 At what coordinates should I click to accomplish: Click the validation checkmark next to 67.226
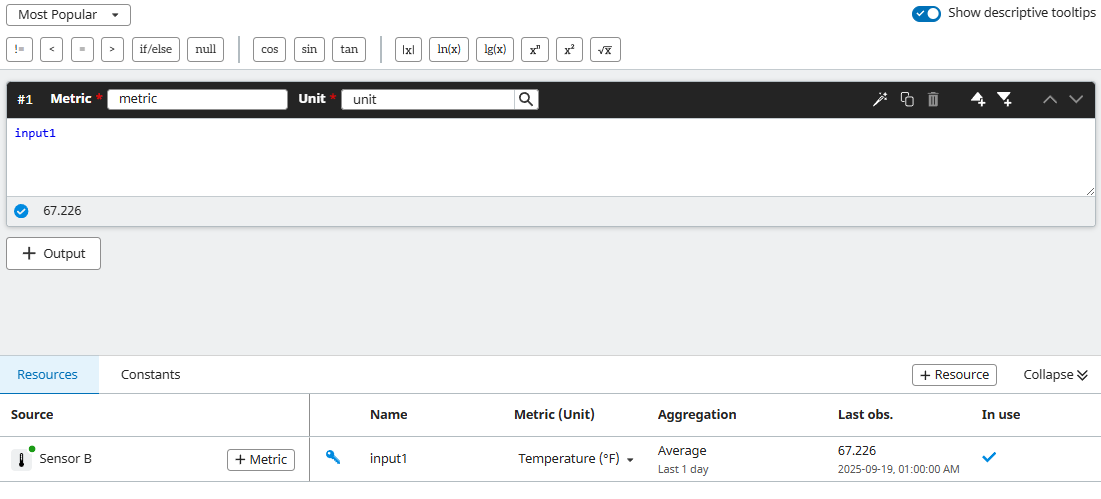21,211
